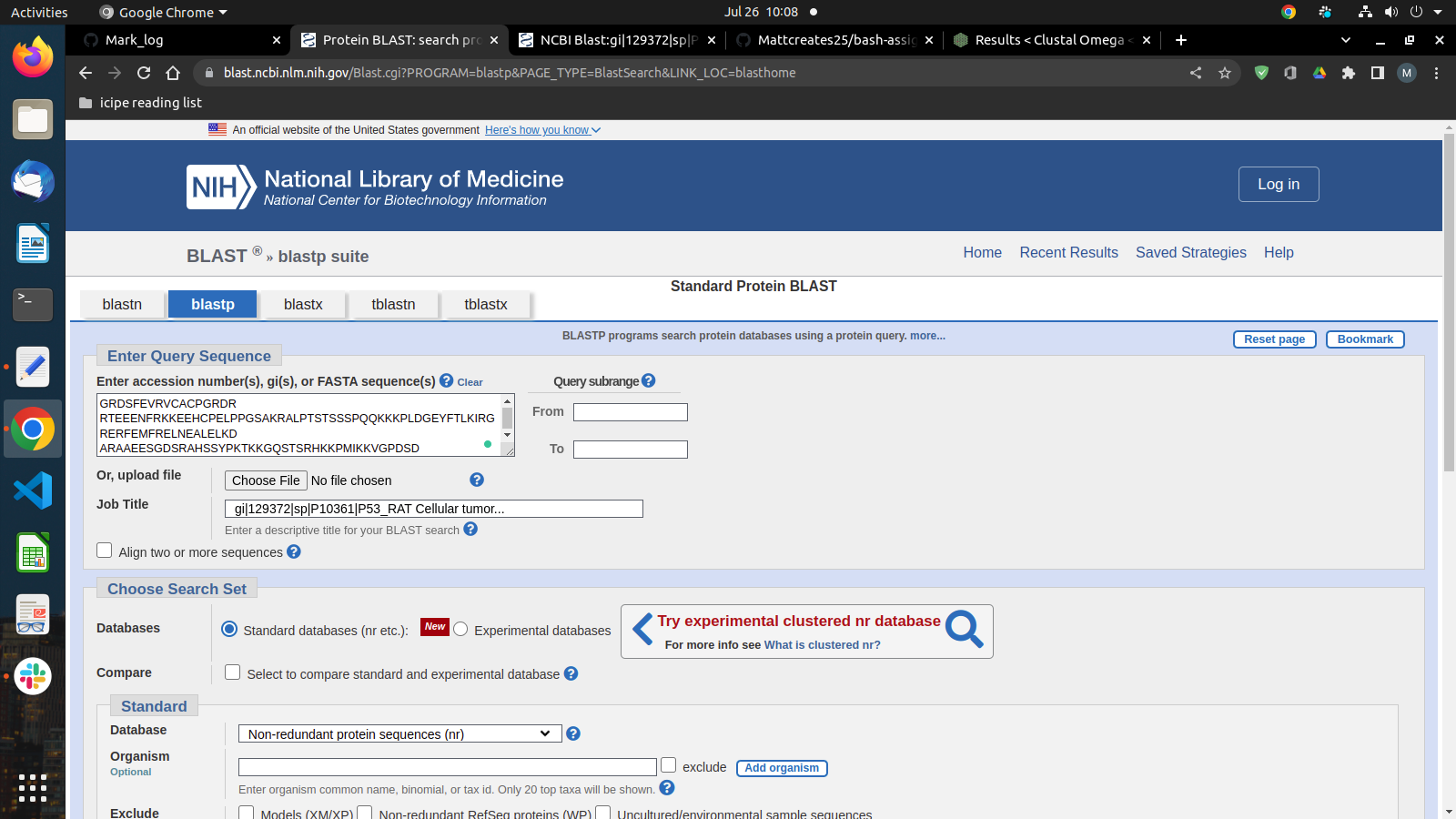Open Non-redundant protein sequences database dropdown
The height and width of the screenshot is (819, 1456).
point(400,733)
